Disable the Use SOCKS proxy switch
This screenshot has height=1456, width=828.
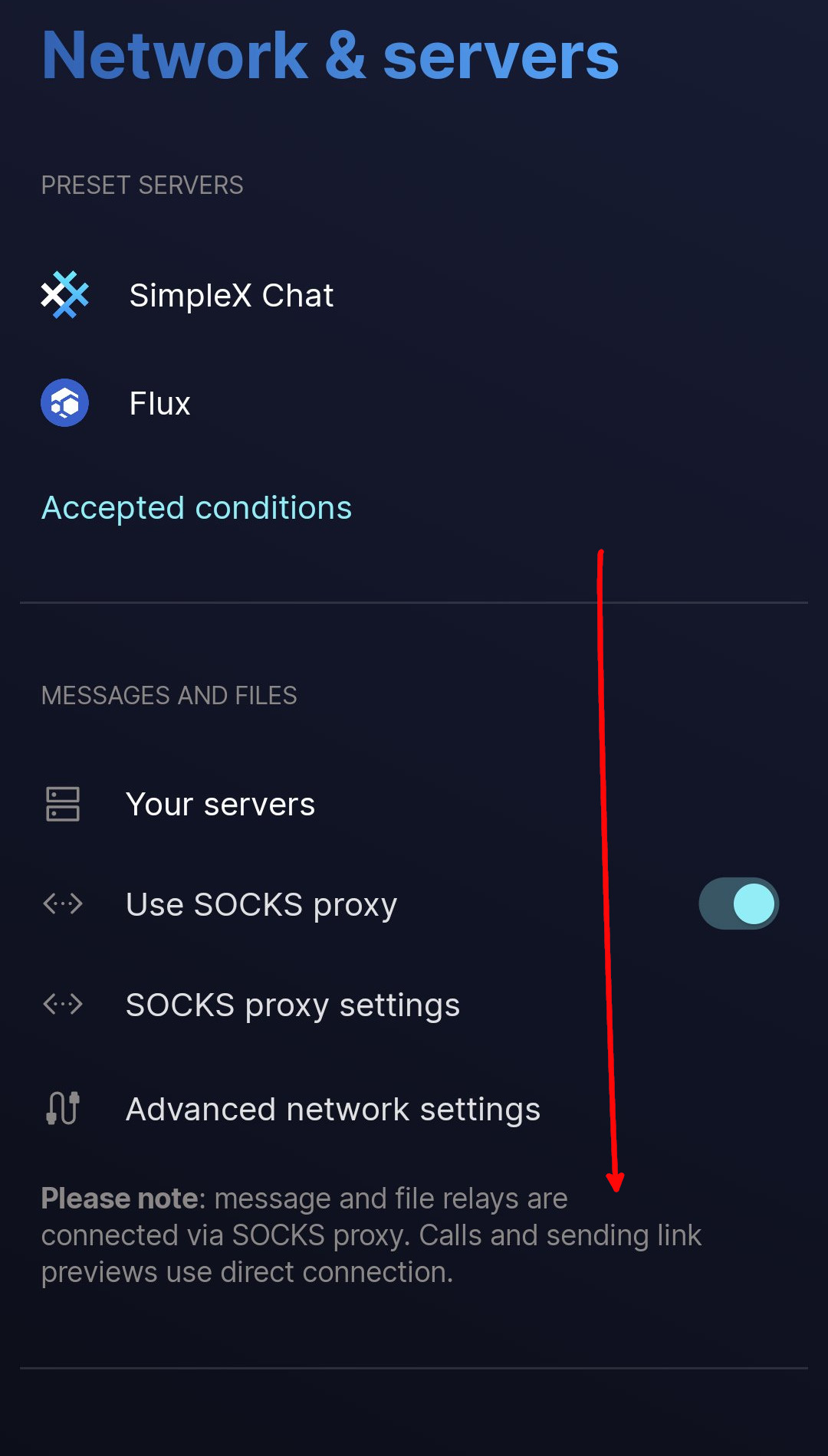click(x=738, y=903)
